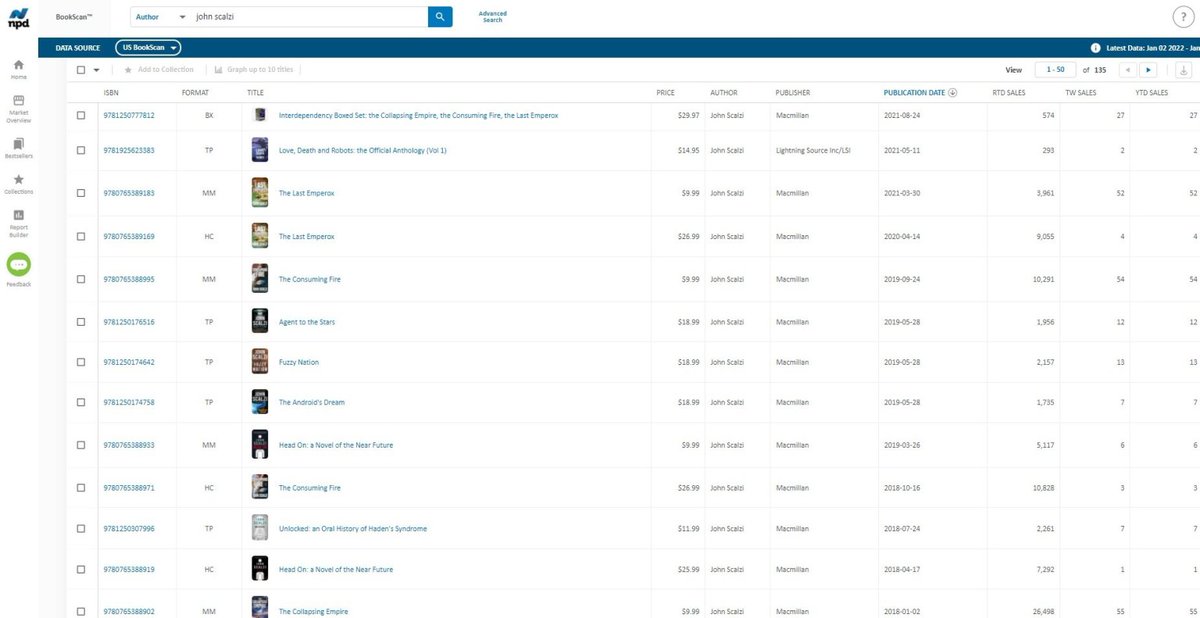Screen dimensions: 1200x618
Task: Check the Fuzzy Nation row checkbox
Action: click(x=81, y=362)
